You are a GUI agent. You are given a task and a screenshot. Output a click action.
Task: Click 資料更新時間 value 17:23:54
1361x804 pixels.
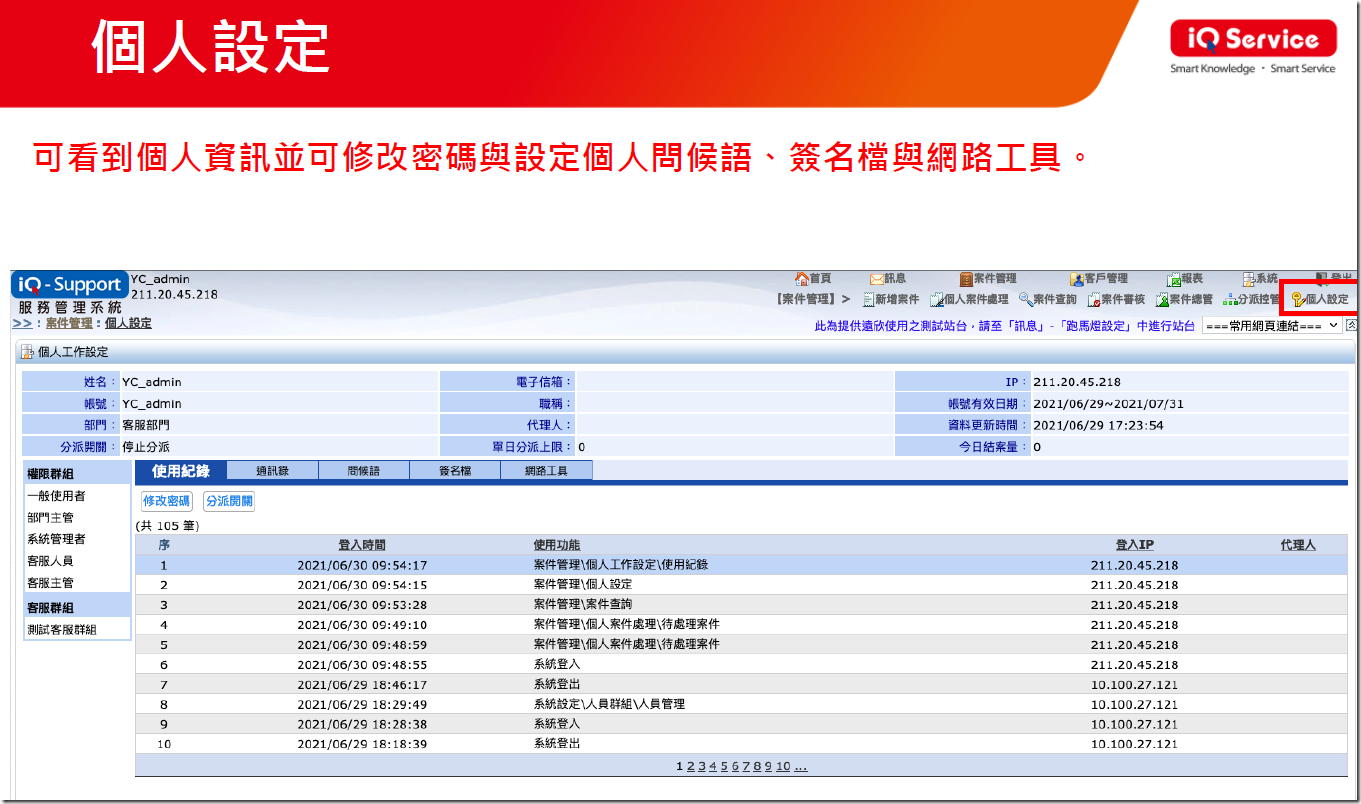(1098, 425)
